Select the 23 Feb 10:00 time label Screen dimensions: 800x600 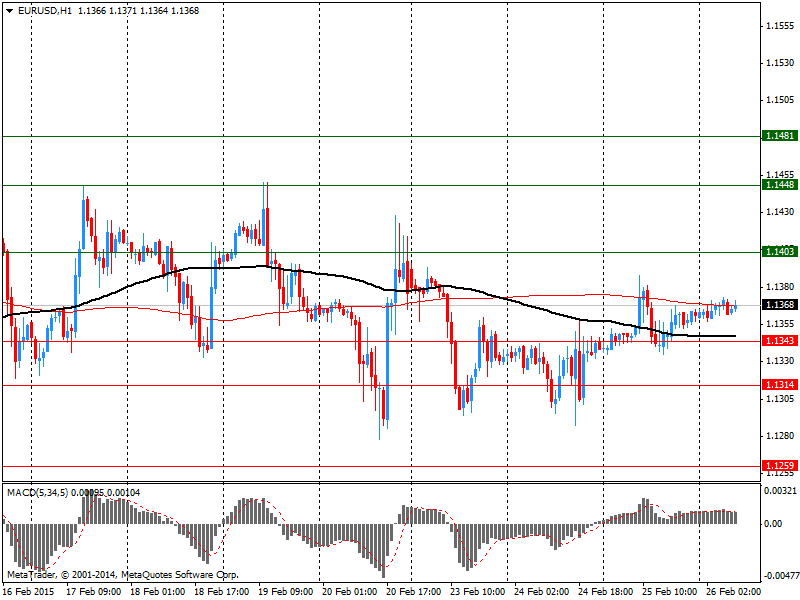478,592
